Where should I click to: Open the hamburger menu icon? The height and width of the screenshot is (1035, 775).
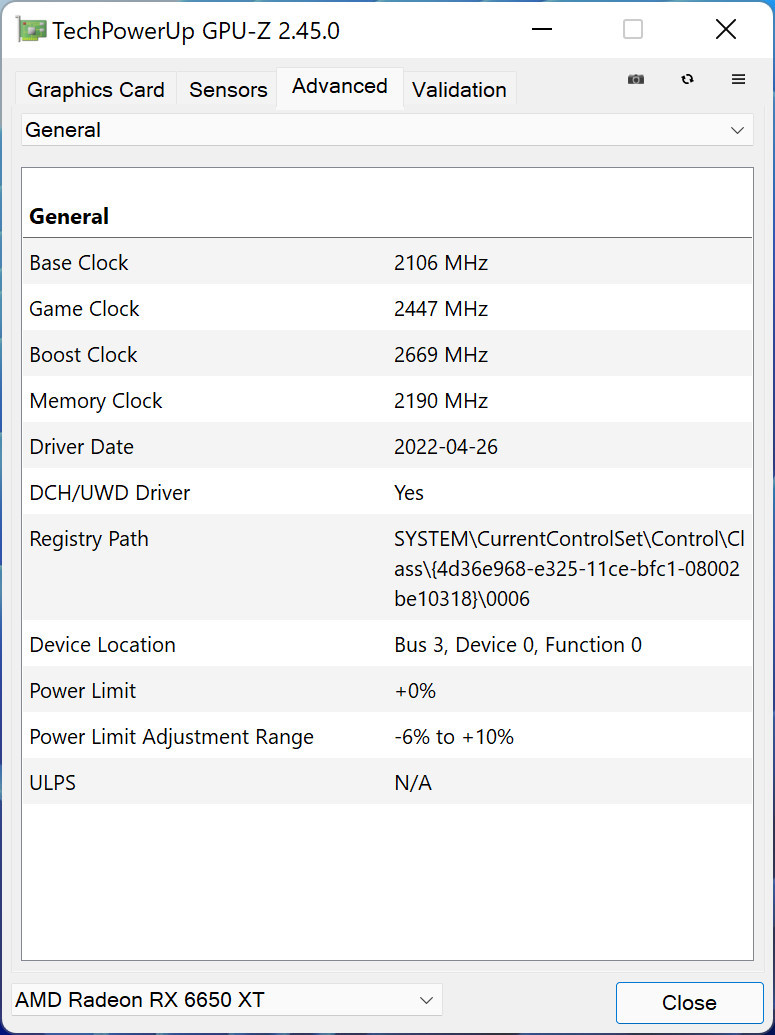pos(739,79)
